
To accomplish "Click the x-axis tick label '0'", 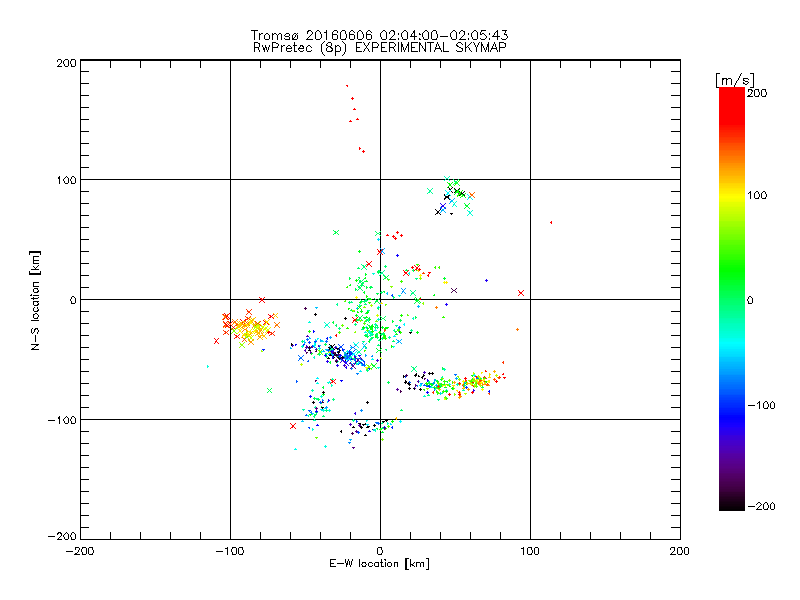I will tap(380, 551).
